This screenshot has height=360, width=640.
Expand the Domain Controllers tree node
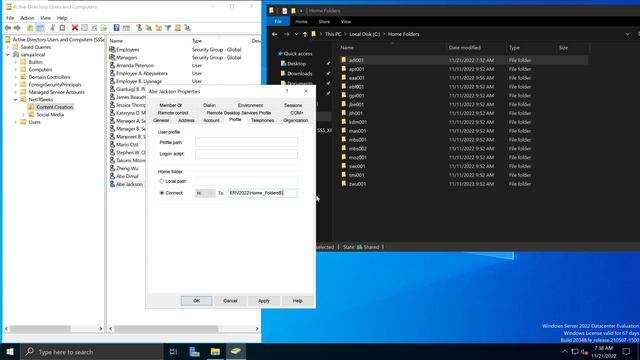tap(16, 77)
